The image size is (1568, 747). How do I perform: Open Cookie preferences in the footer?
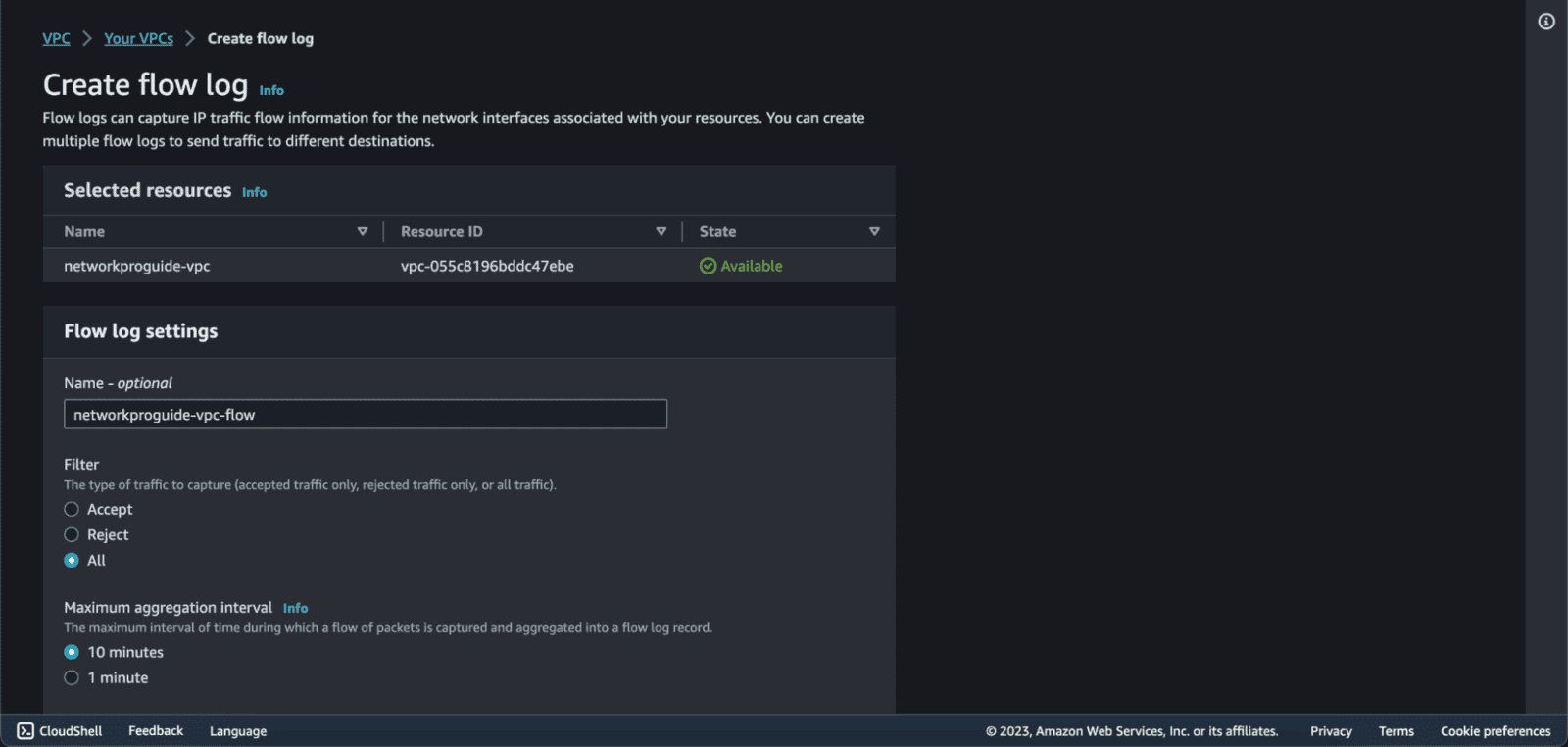(x=1495, y=731)
